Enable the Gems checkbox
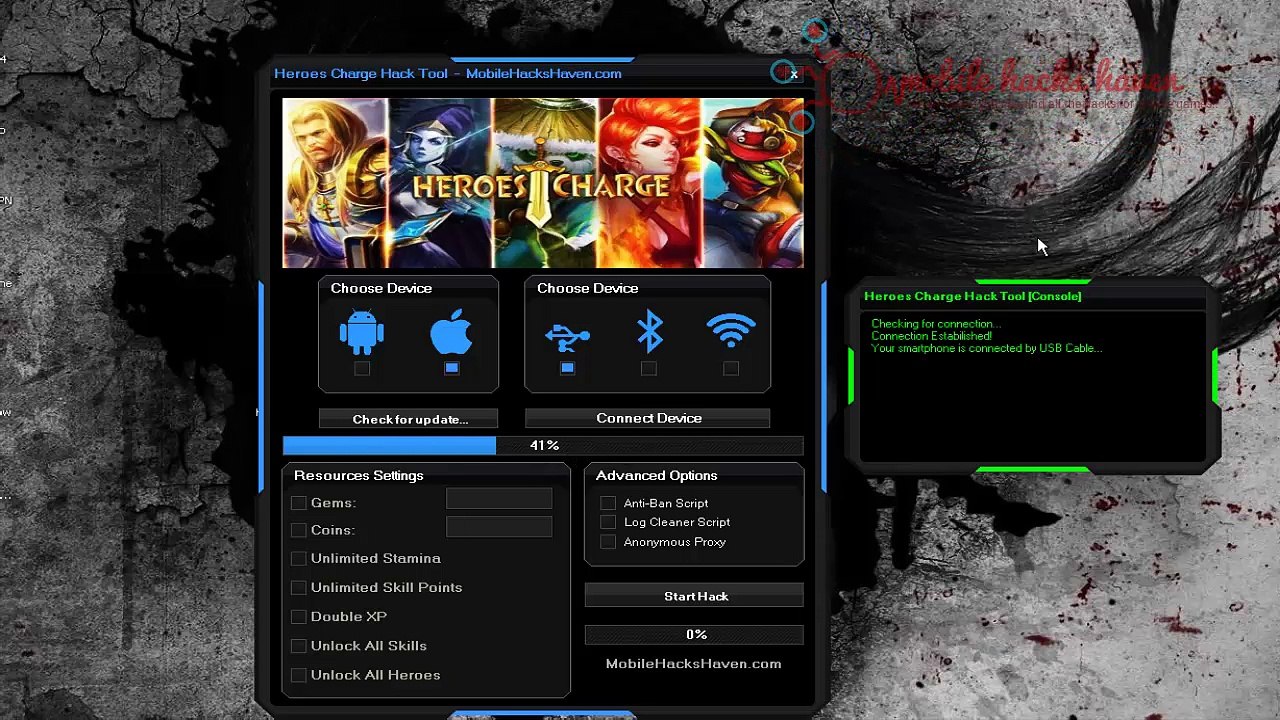 [x=298, y=503]
